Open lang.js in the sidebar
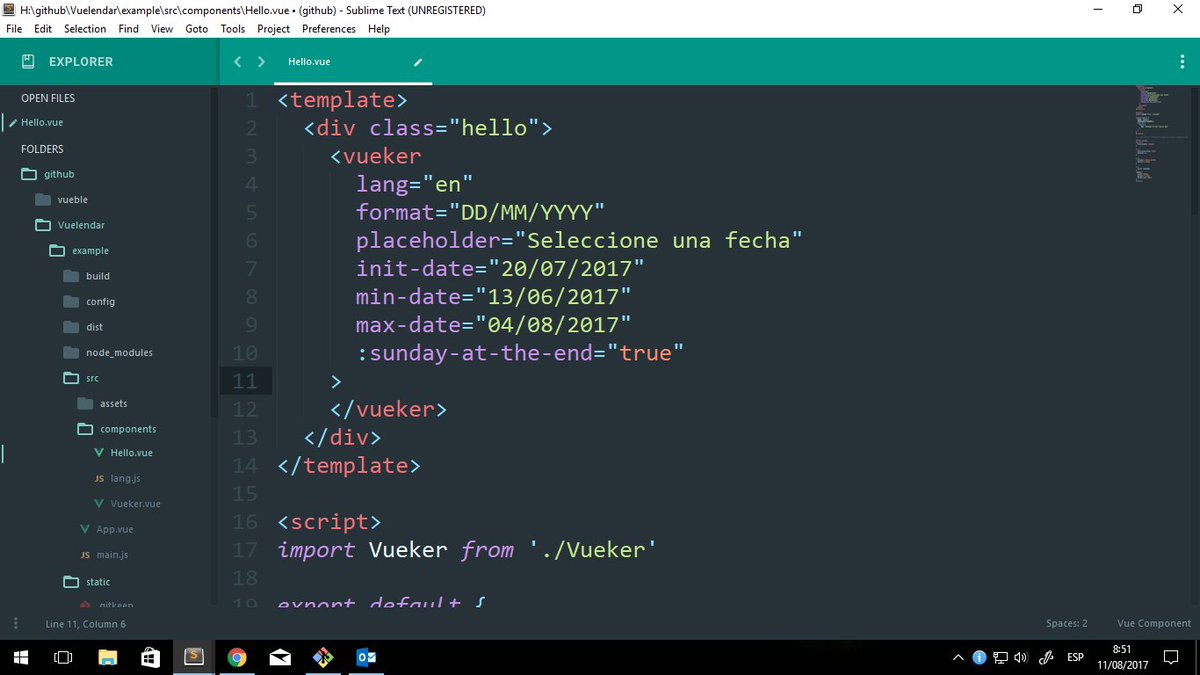 coord(125,479)
